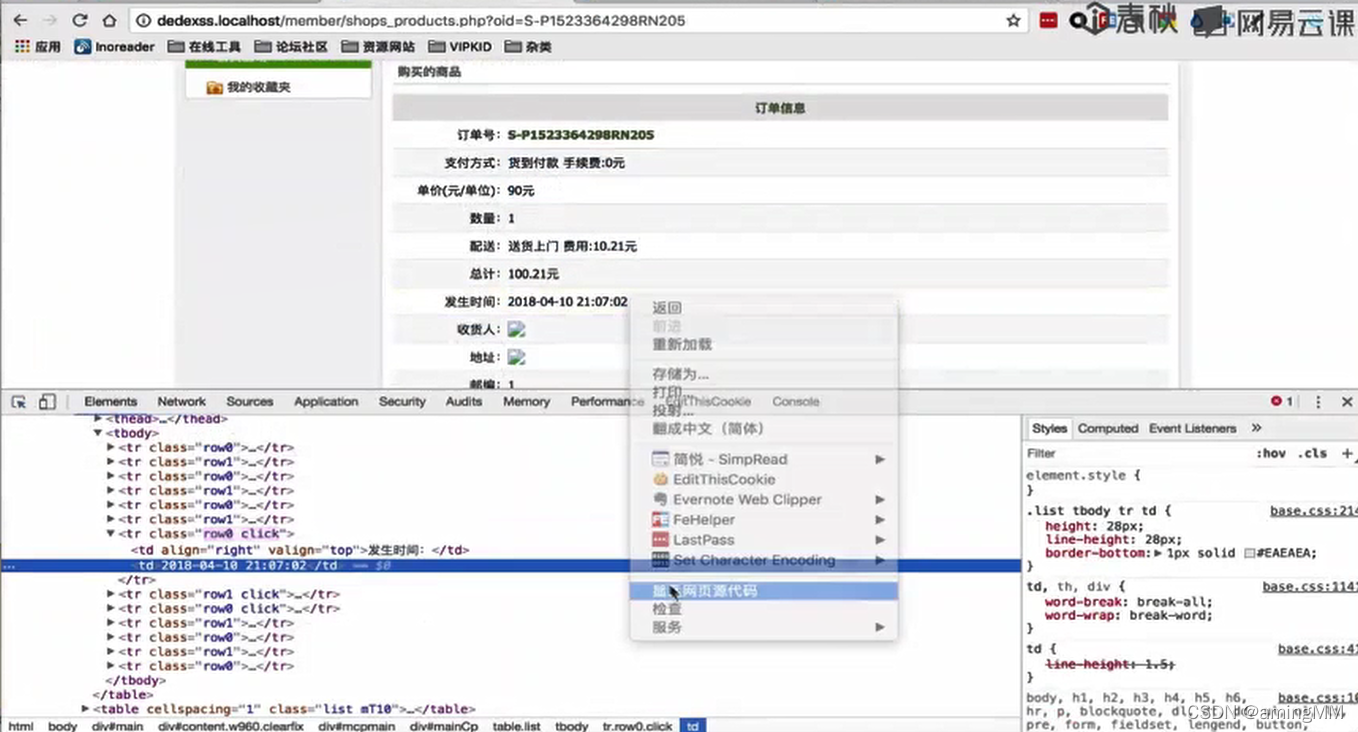The image size is (1358, 732).
Task: Open the Computed styles tab
Action: [1107, 428]
